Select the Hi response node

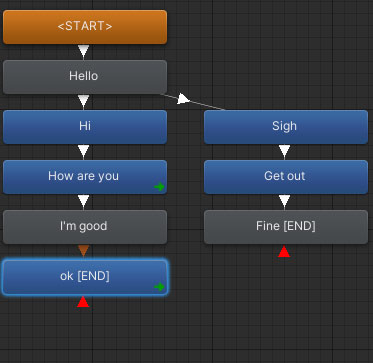click(85, 127)
